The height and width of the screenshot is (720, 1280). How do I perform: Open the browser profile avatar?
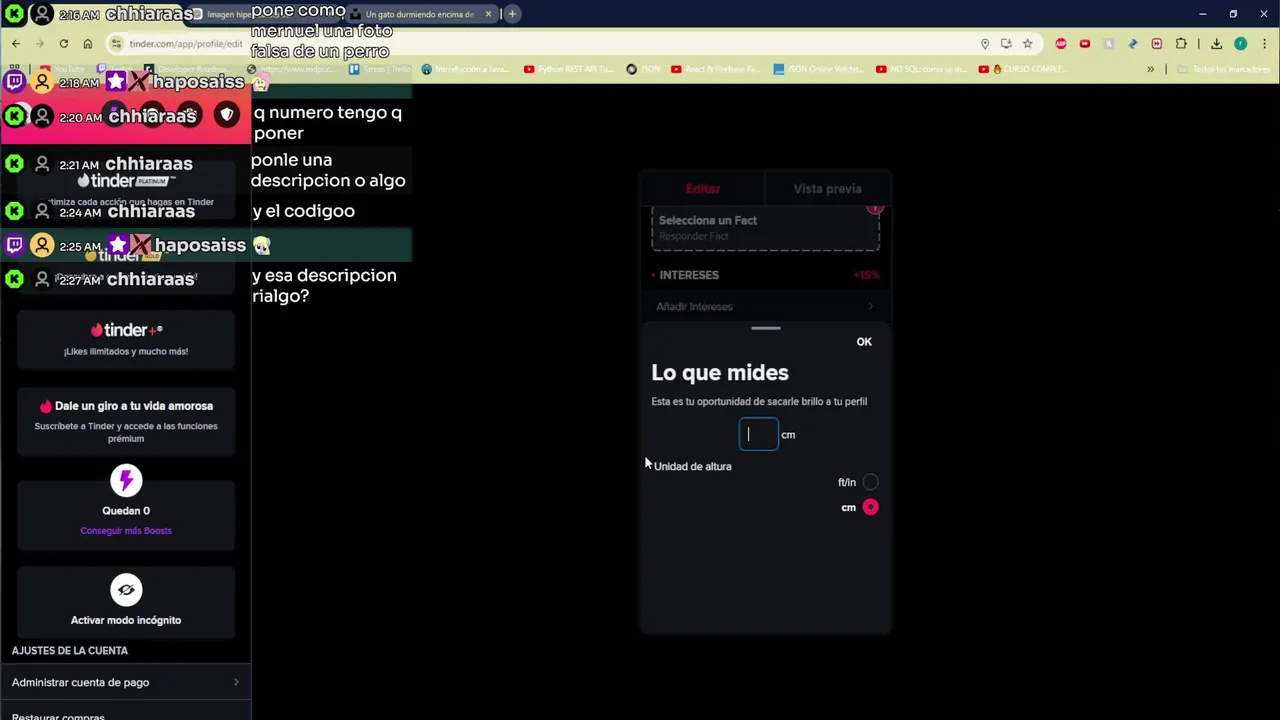(1240, 44)
